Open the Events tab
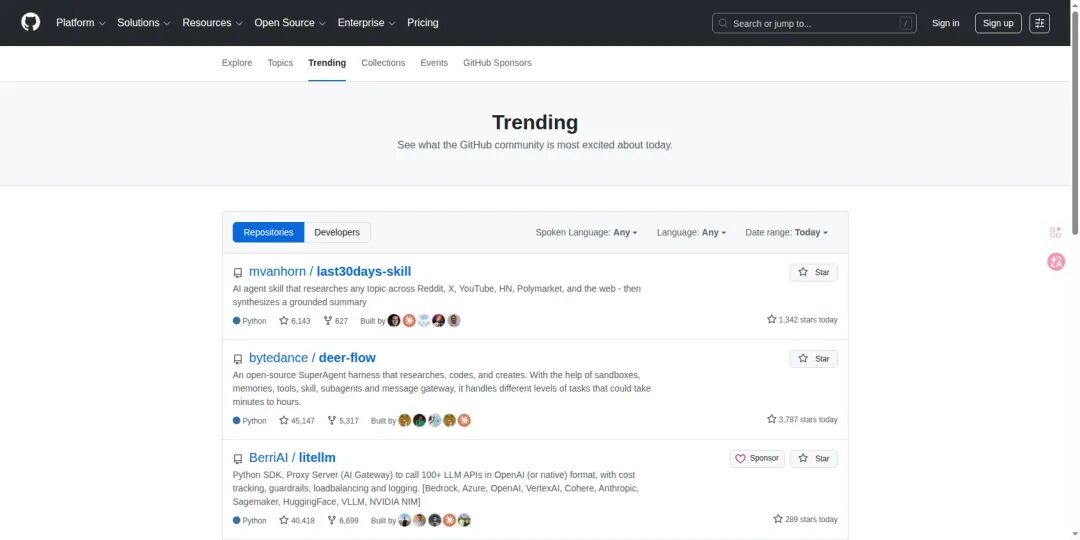This screenshot has height=540, width=1080. 434,63
